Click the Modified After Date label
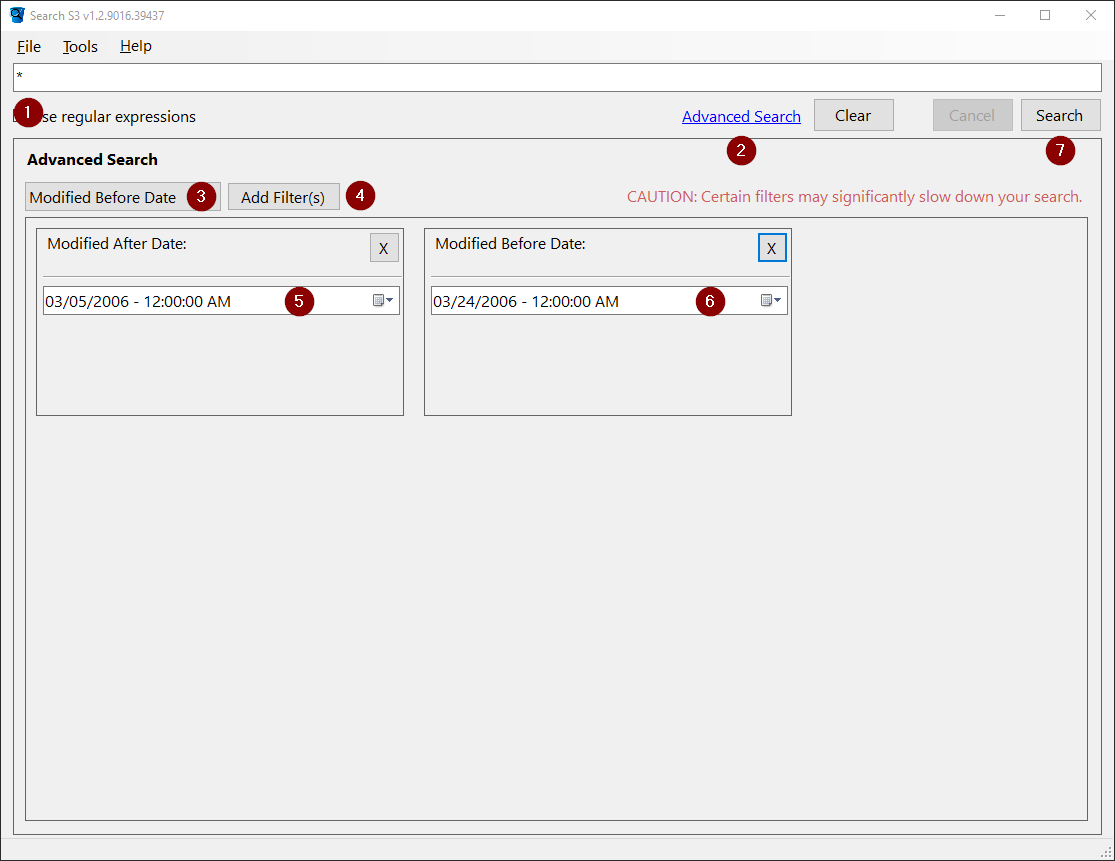This screenshot has width=1115, height=861. pos(117,244)
